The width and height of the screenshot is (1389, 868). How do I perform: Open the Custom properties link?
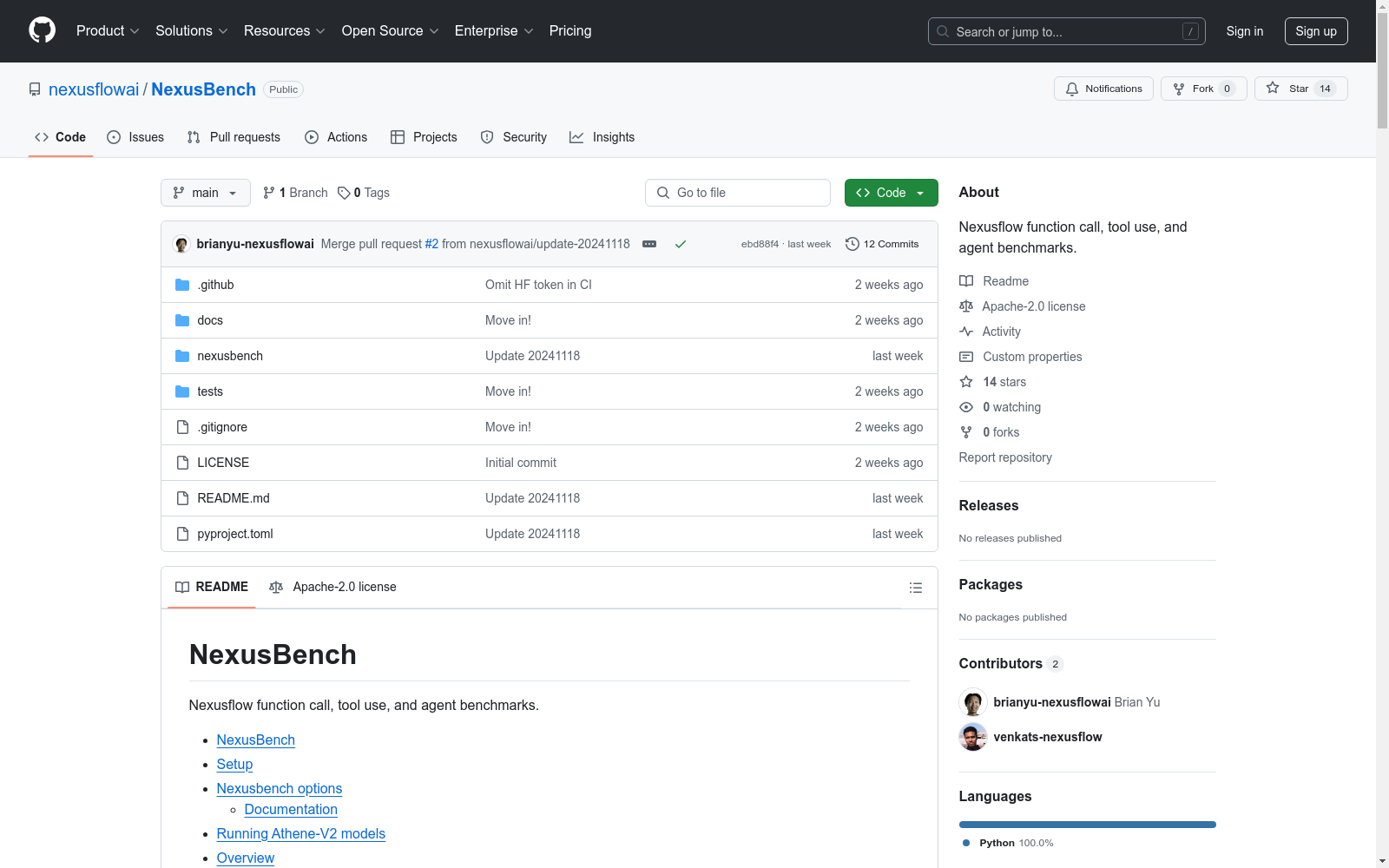tap(1032, 357)
